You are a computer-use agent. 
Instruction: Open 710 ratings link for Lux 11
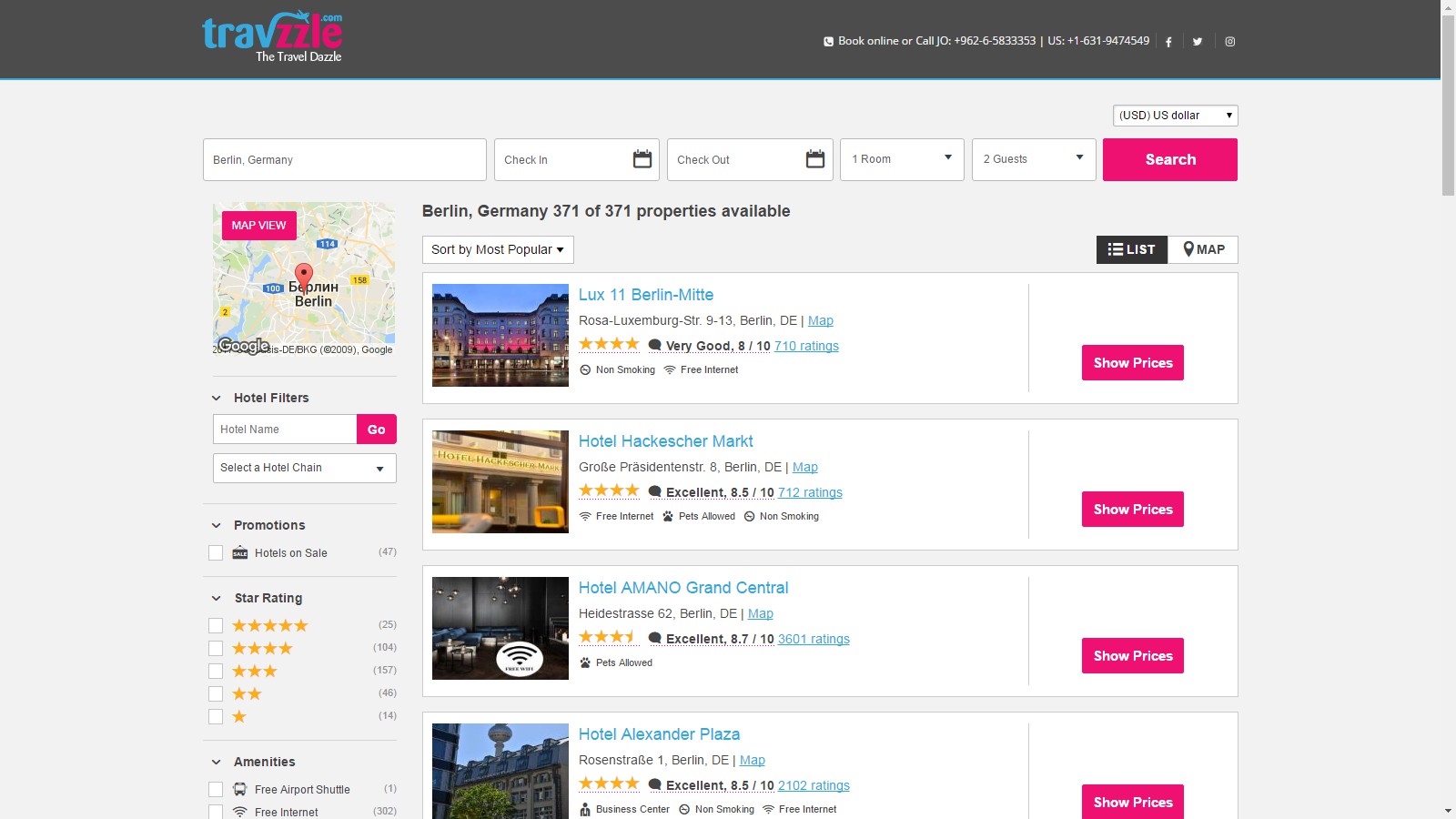pyautogui.click(x=806, y=346)
